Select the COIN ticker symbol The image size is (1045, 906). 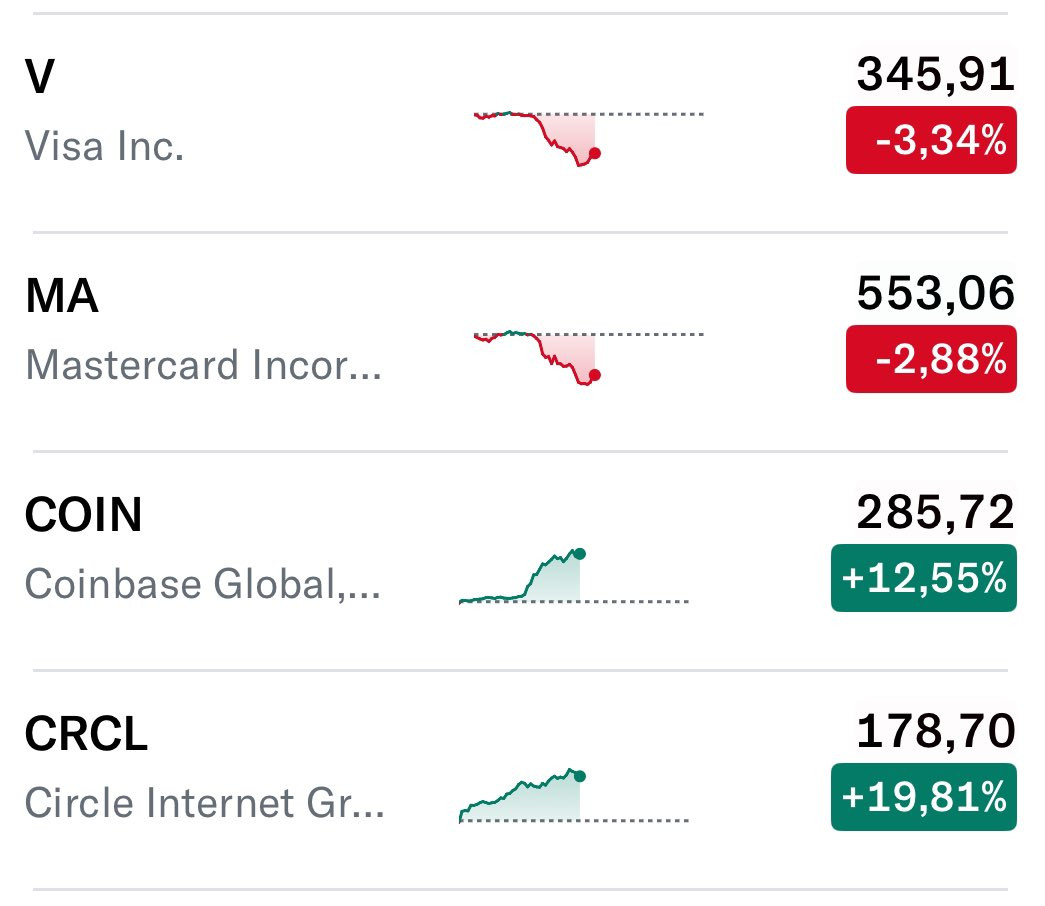coord(83,516)
